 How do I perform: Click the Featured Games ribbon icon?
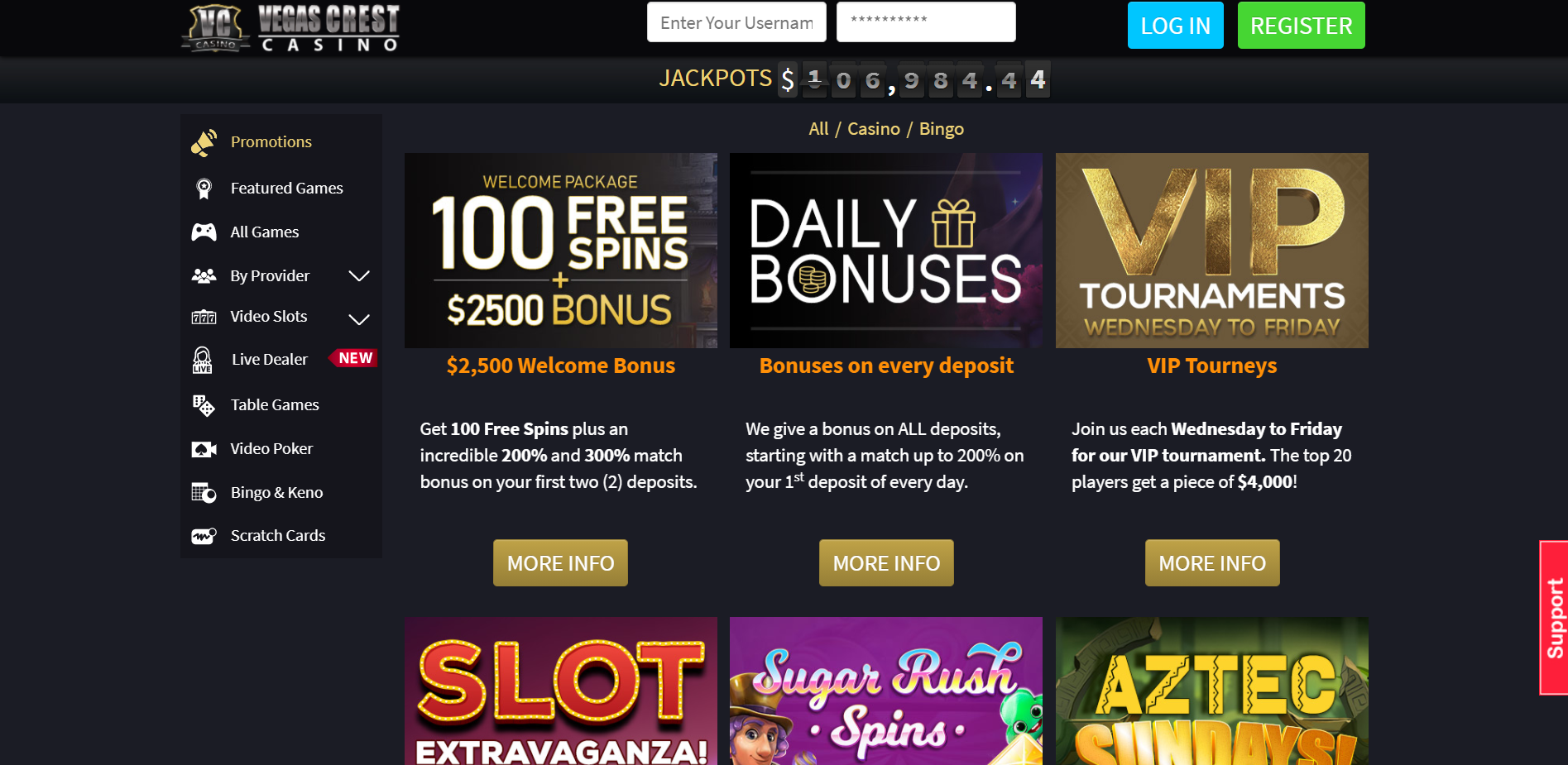coord(204,189)
